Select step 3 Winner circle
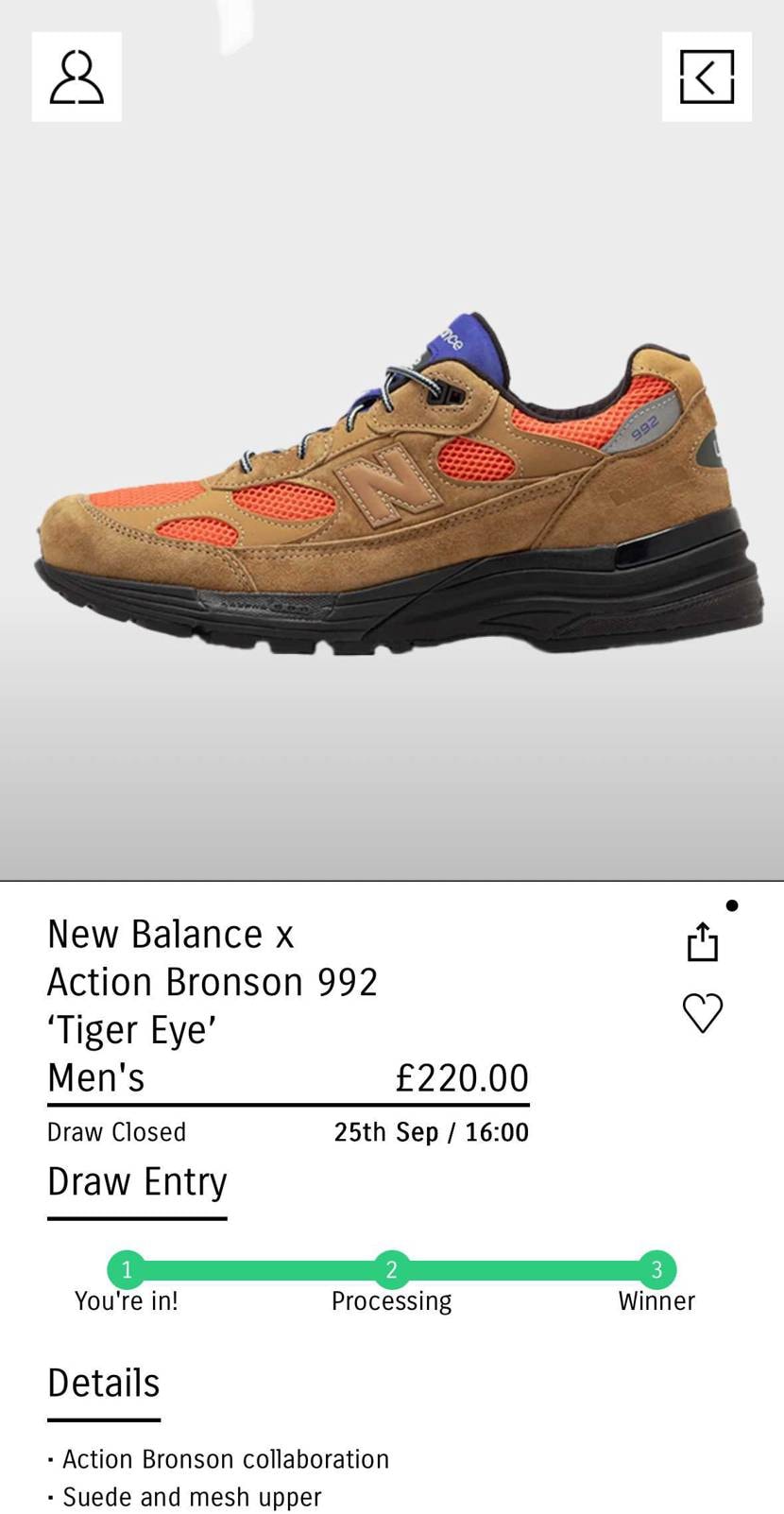The width and height of the screenshot is (784, 1514). (657, 1269)
